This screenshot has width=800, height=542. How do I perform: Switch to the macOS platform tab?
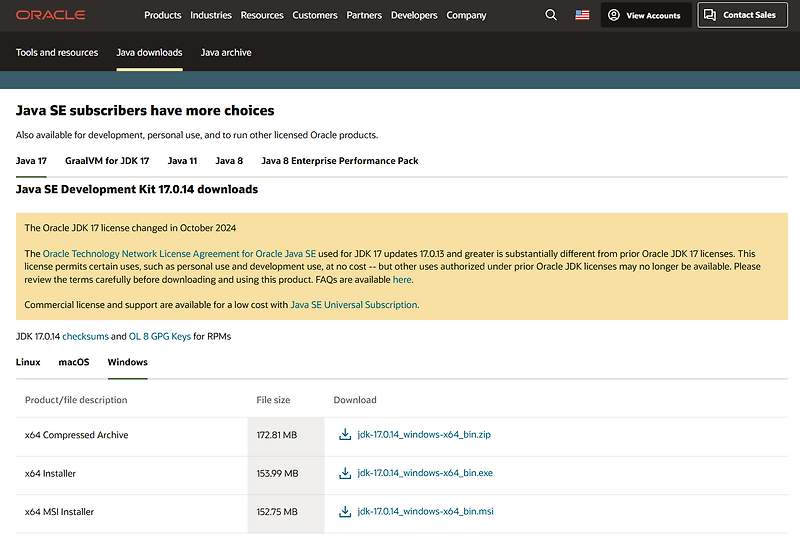[74, 362]
